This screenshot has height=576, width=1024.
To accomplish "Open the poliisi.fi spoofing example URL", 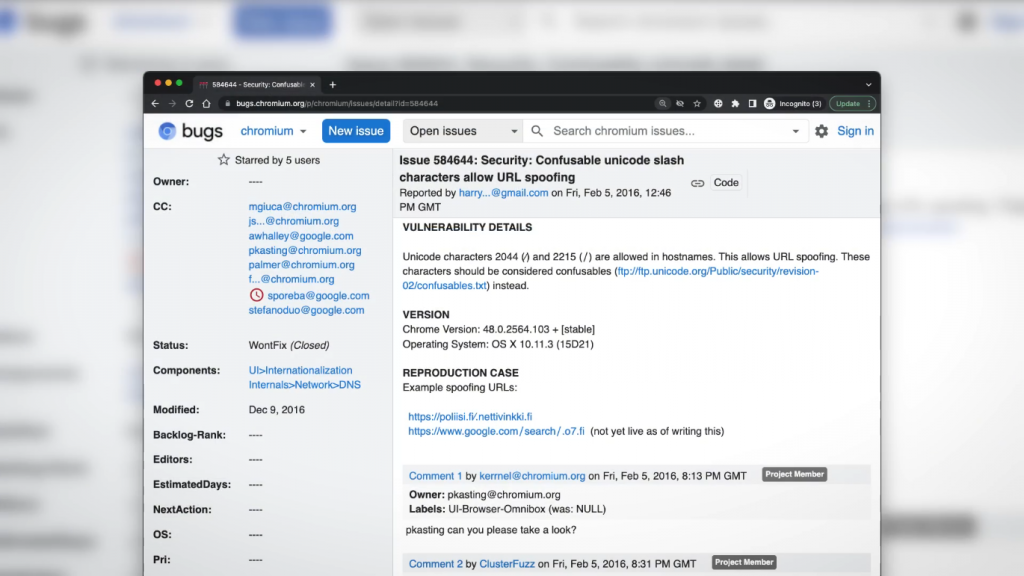I will coord(470,417).
